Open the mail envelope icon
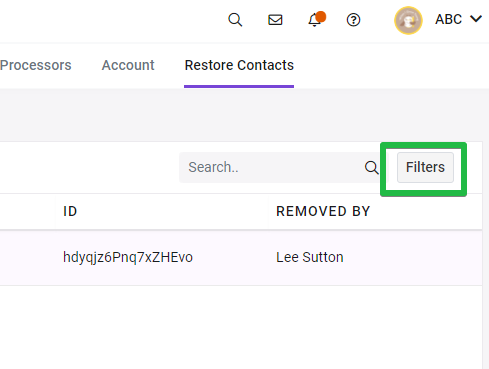 point(275,20)
